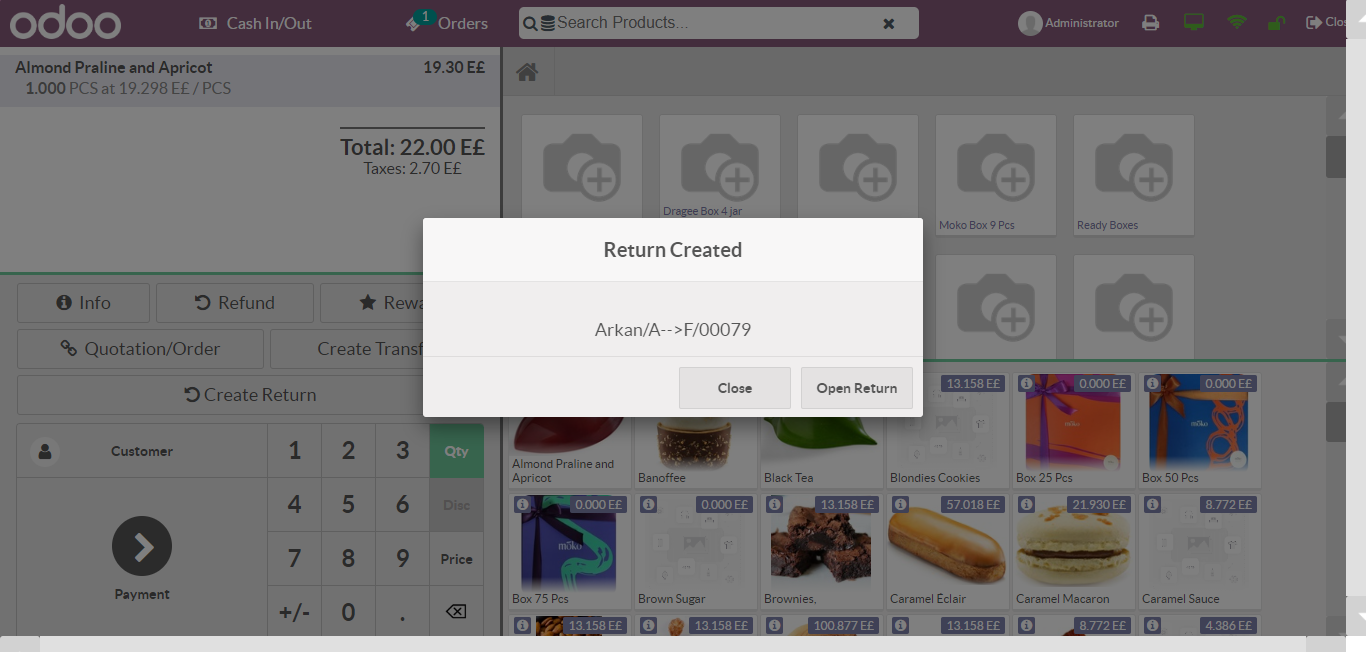Select the Customer button

pyautogui.click(x=142, y=451)
